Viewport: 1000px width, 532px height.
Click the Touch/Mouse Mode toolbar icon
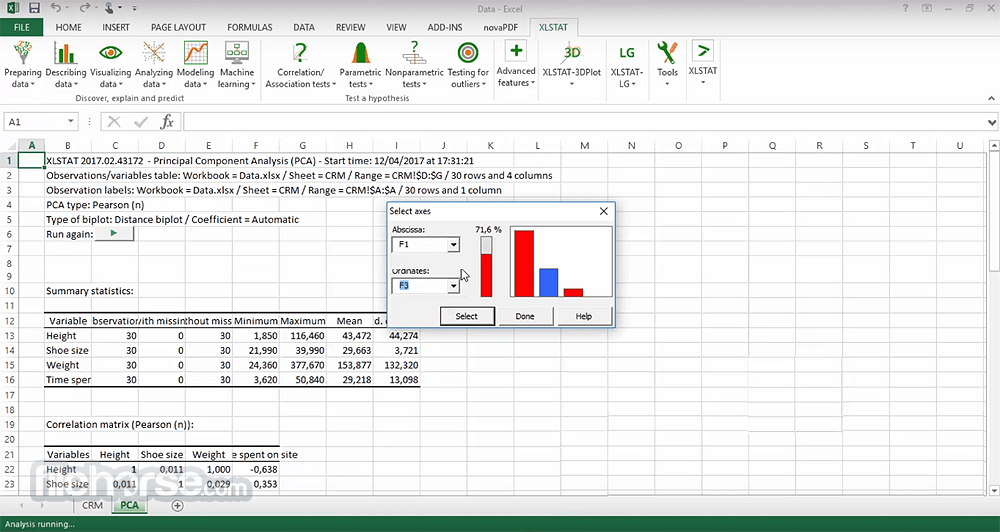pos(111,8)
